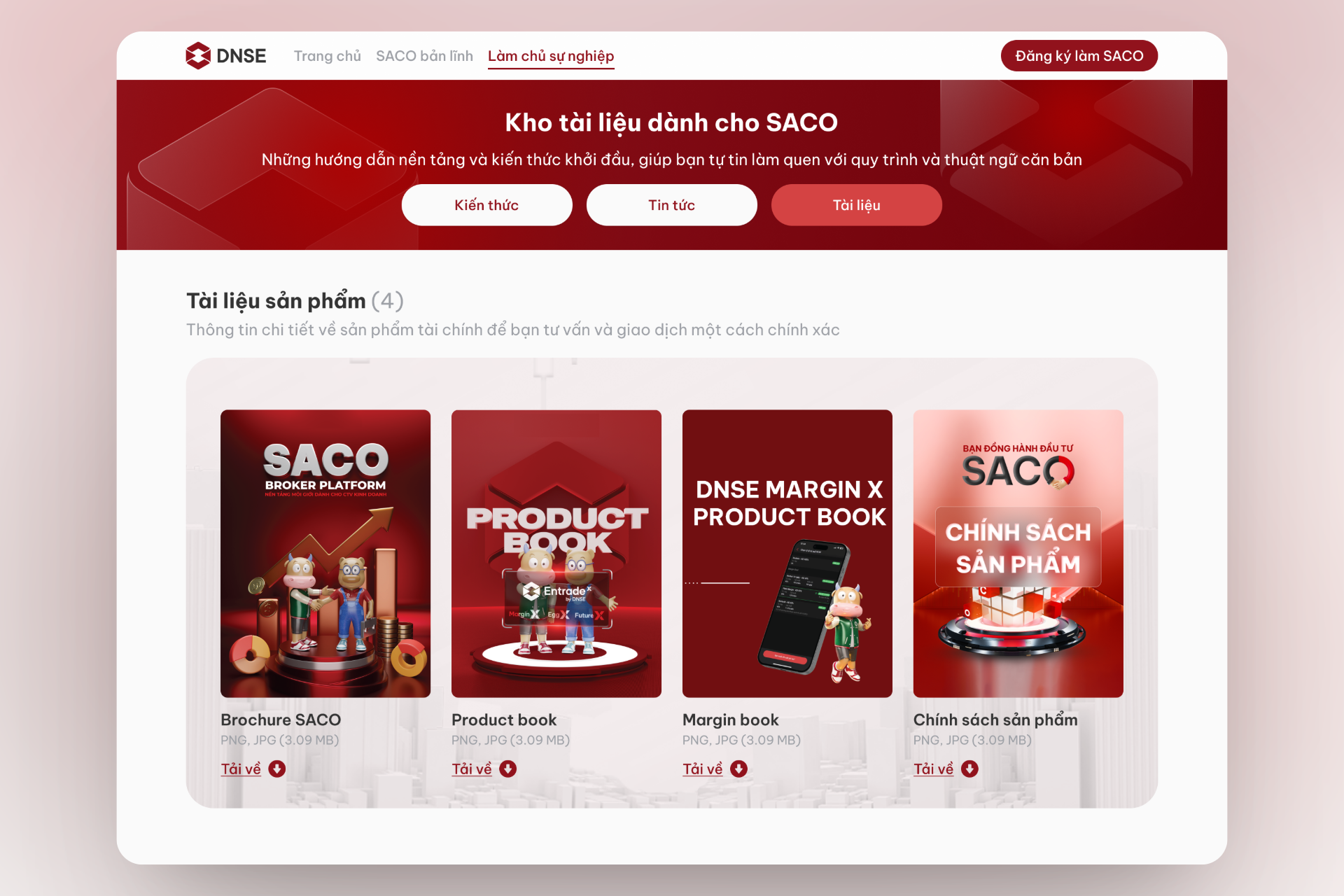Click the DNSE logo icon
Viewport: 1344px width, 896px height.
tap(198, 56)
